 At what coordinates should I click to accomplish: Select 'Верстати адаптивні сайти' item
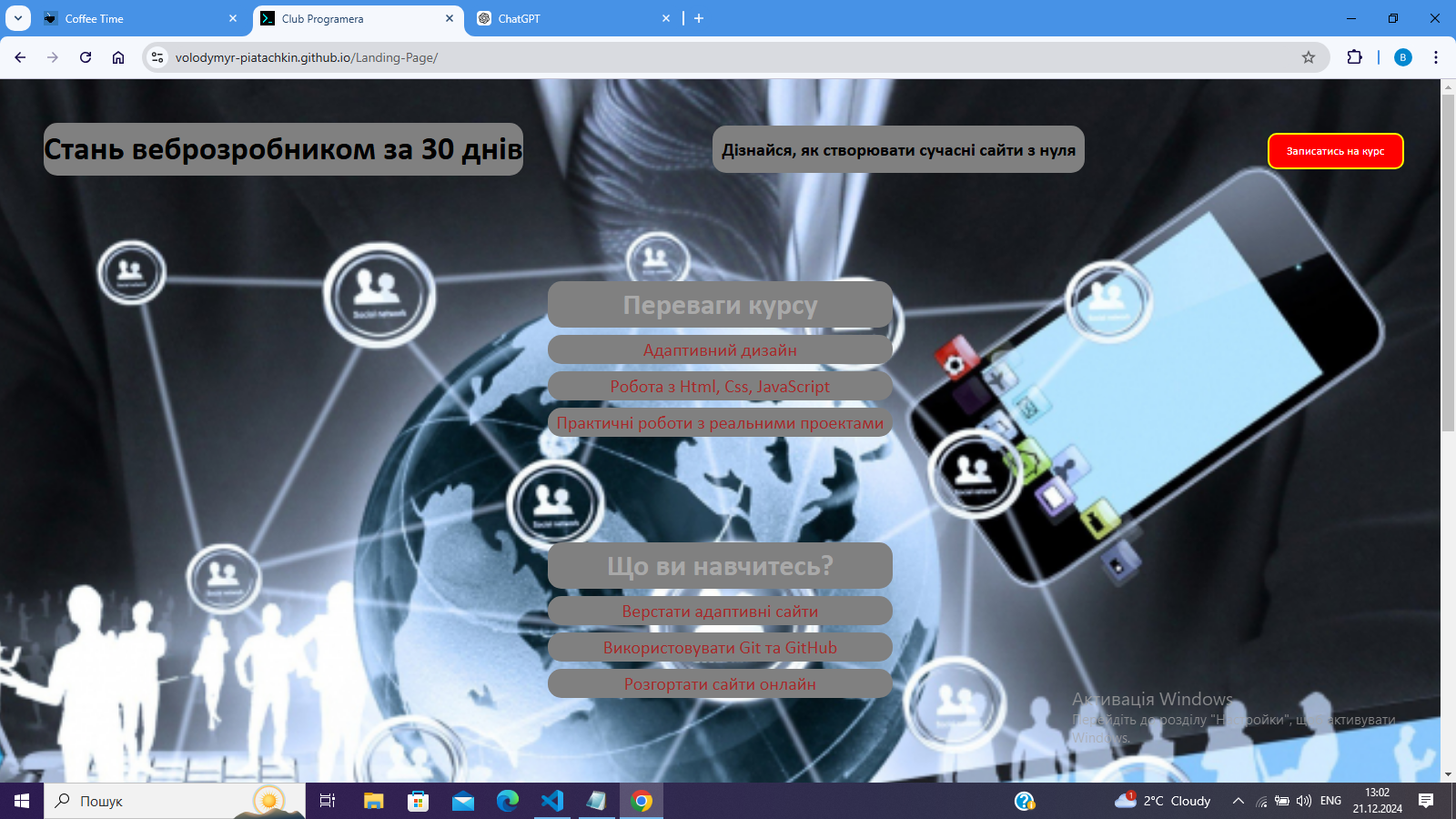(720, 611)
